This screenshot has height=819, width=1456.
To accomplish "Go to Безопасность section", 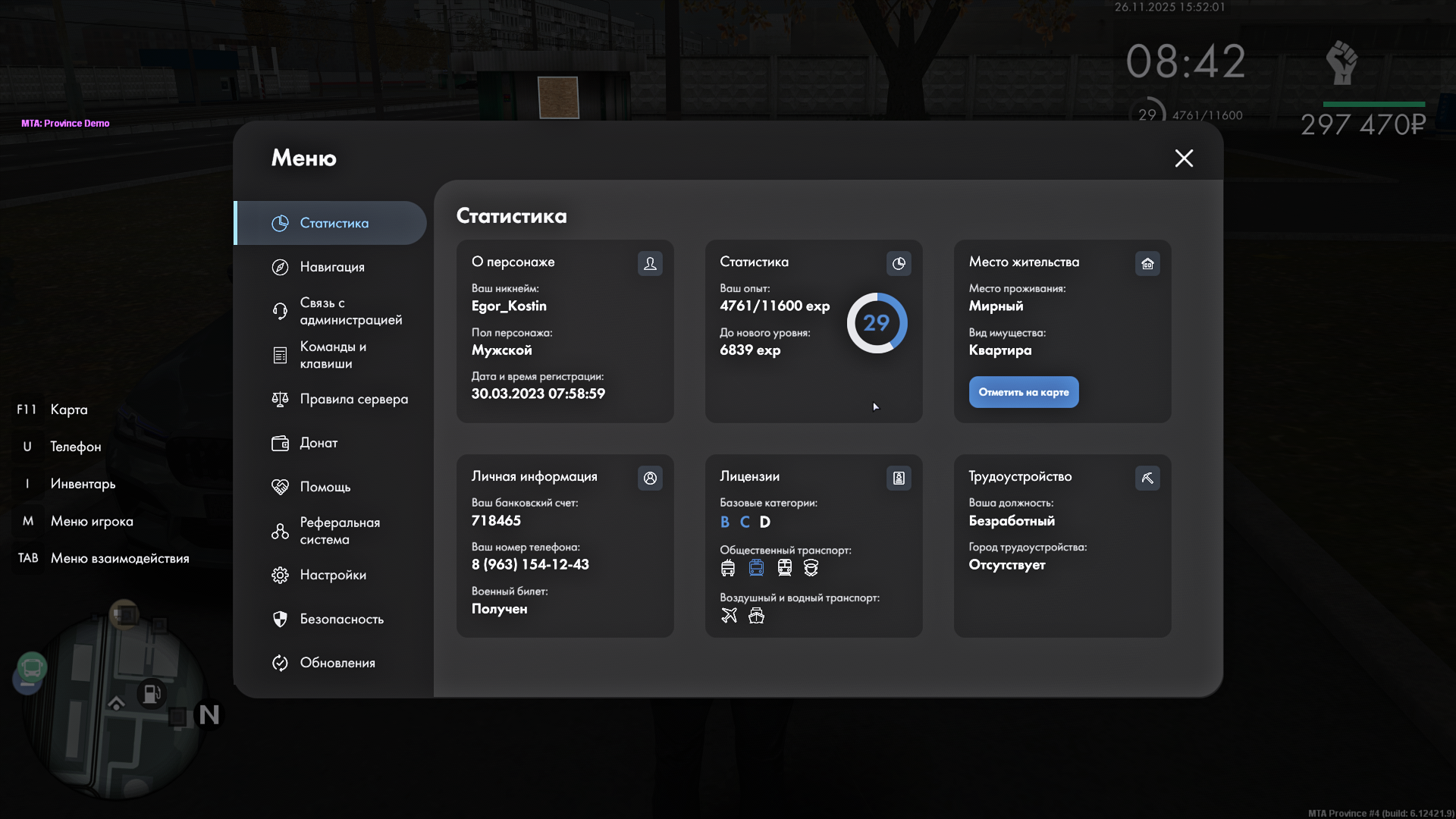I will pos(341,619).
